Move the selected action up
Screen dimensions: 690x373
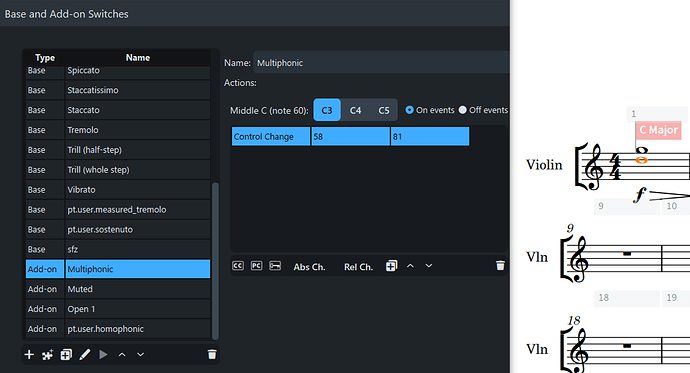pyautogui.click(x=410, y=266)
